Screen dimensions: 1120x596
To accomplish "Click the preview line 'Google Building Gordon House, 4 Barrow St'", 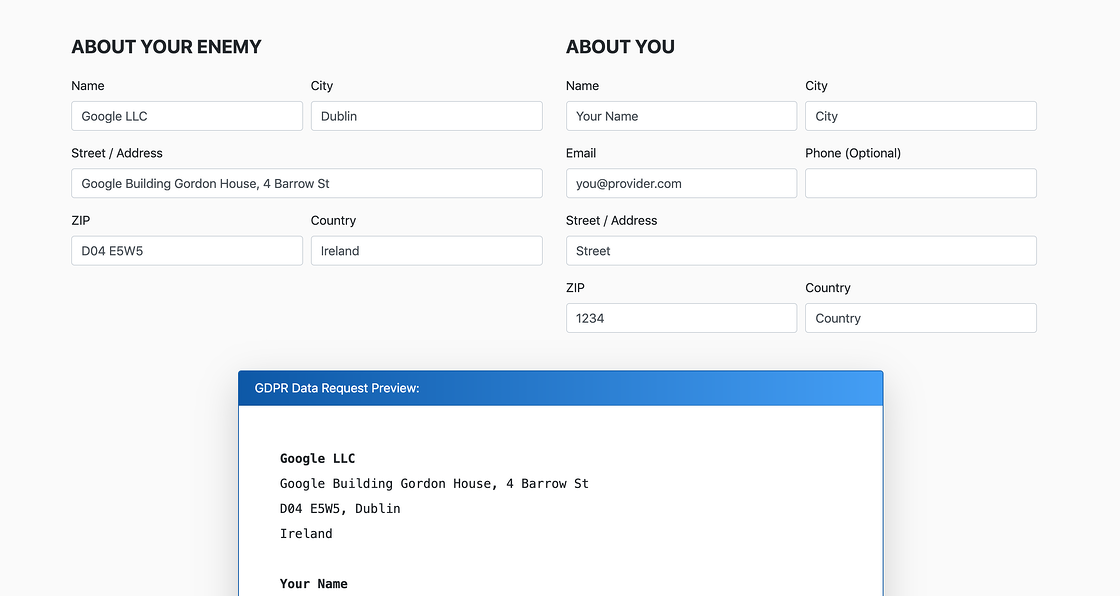I will pyautogui.click(x=434, y=483).
